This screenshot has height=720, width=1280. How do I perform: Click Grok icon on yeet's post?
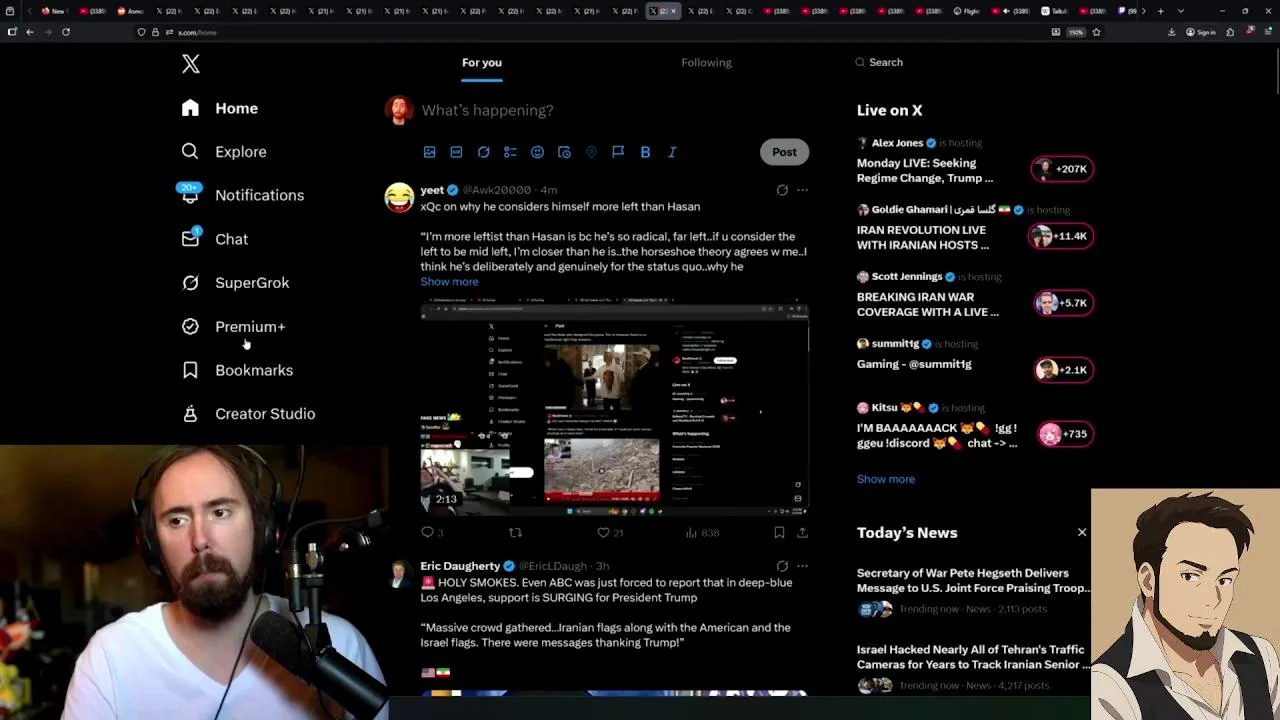tap(782, 190)
